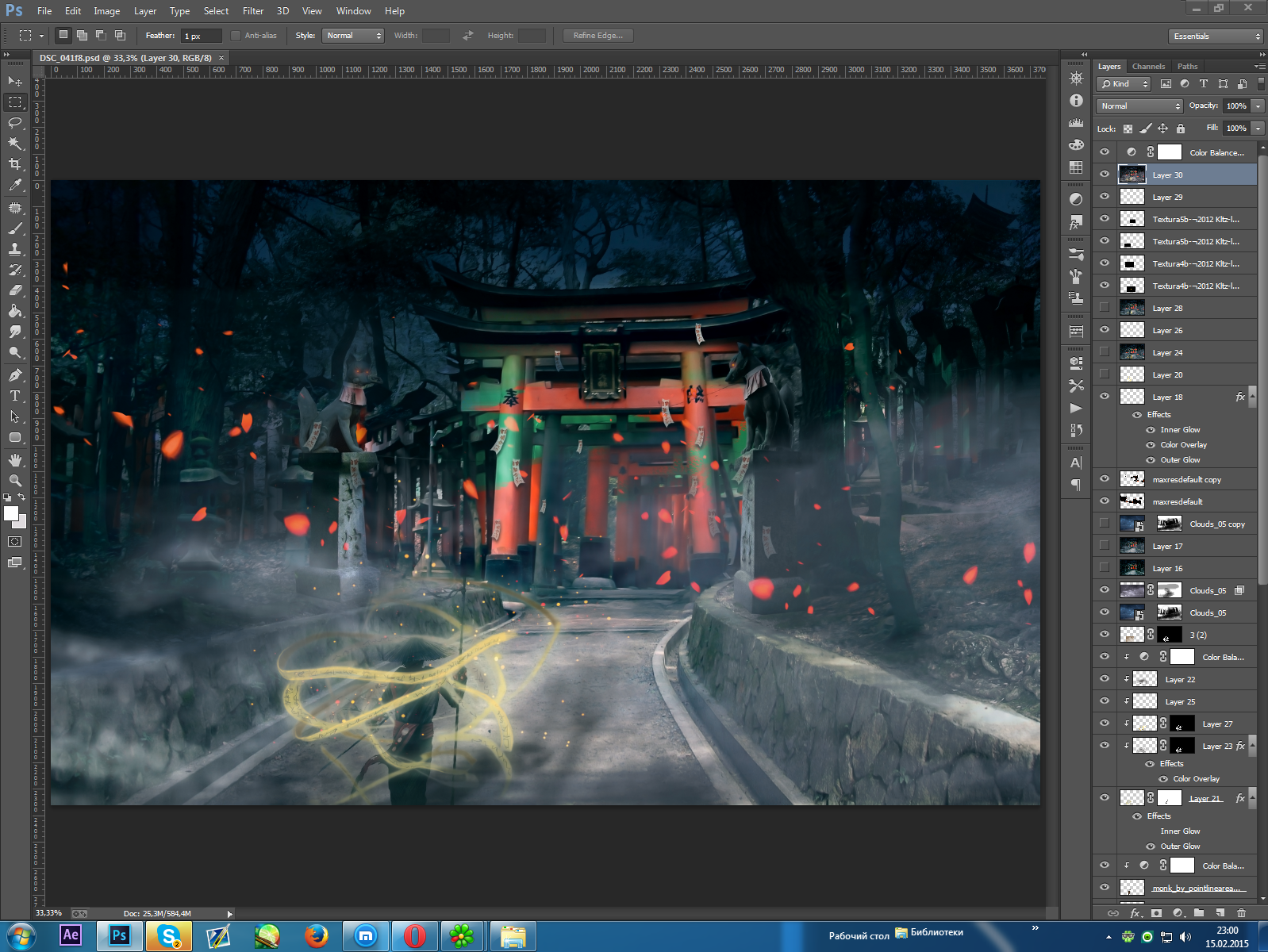The width and height of the screenshot is (1268, 952).
Task: Select the Smudge tool
Action: [x=15, y=332]
